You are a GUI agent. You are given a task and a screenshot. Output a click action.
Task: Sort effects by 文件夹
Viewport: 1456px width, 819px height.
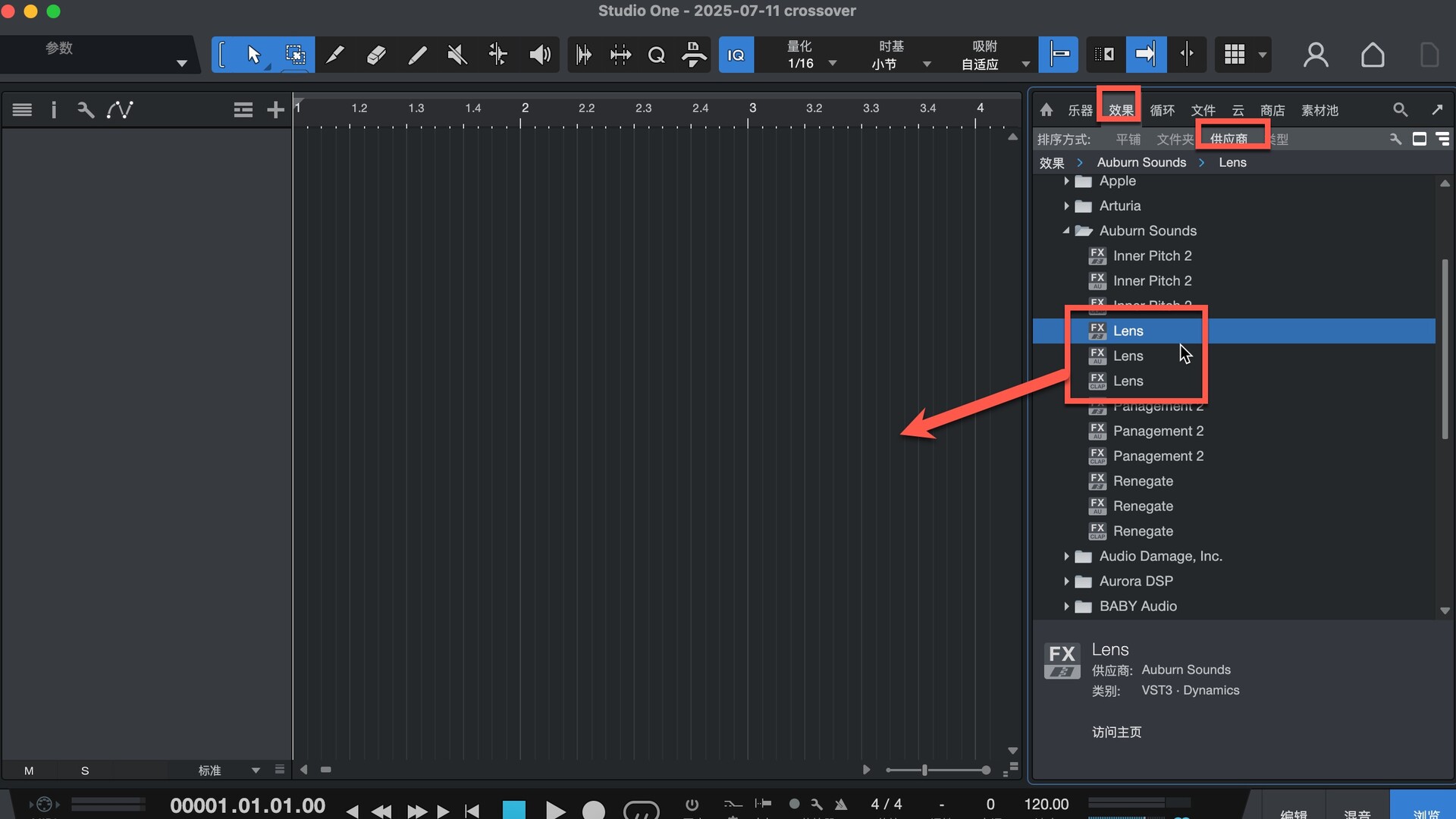[1175, 140]
